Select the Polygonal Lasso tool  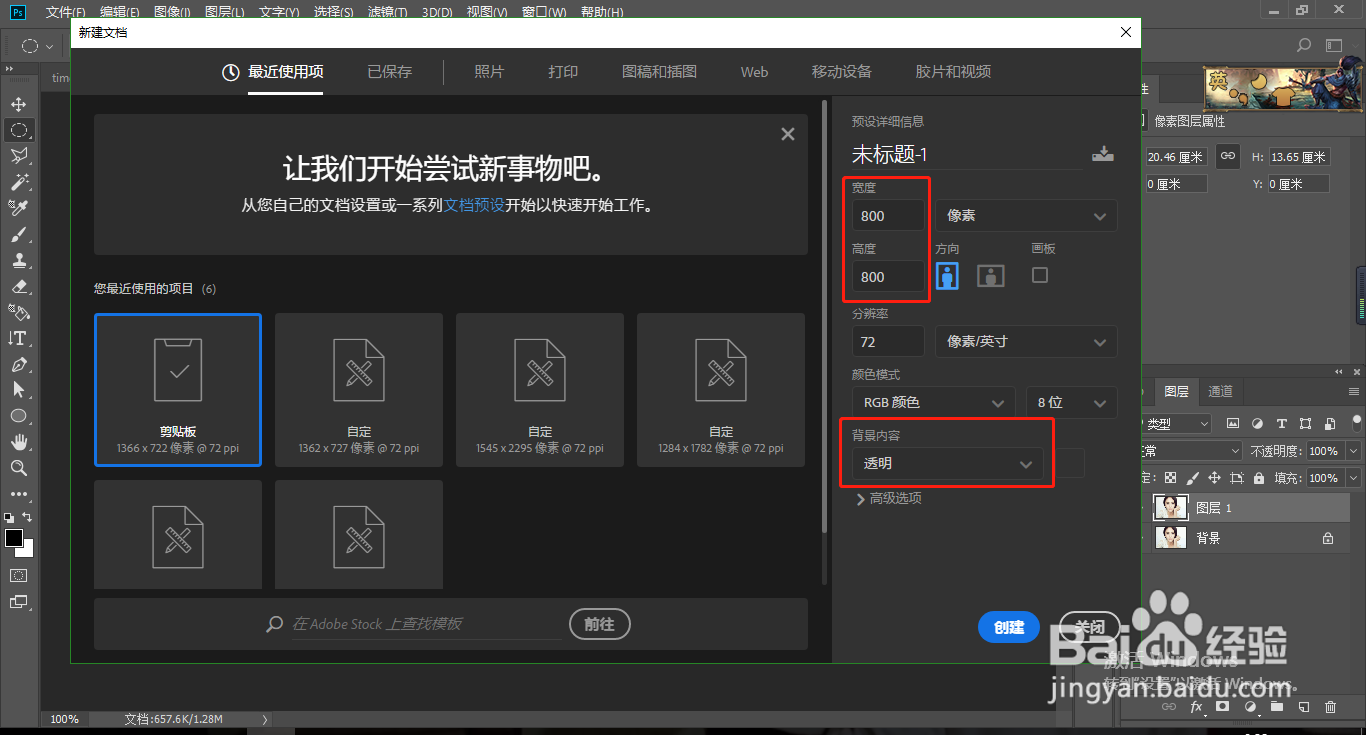[18, 156]
